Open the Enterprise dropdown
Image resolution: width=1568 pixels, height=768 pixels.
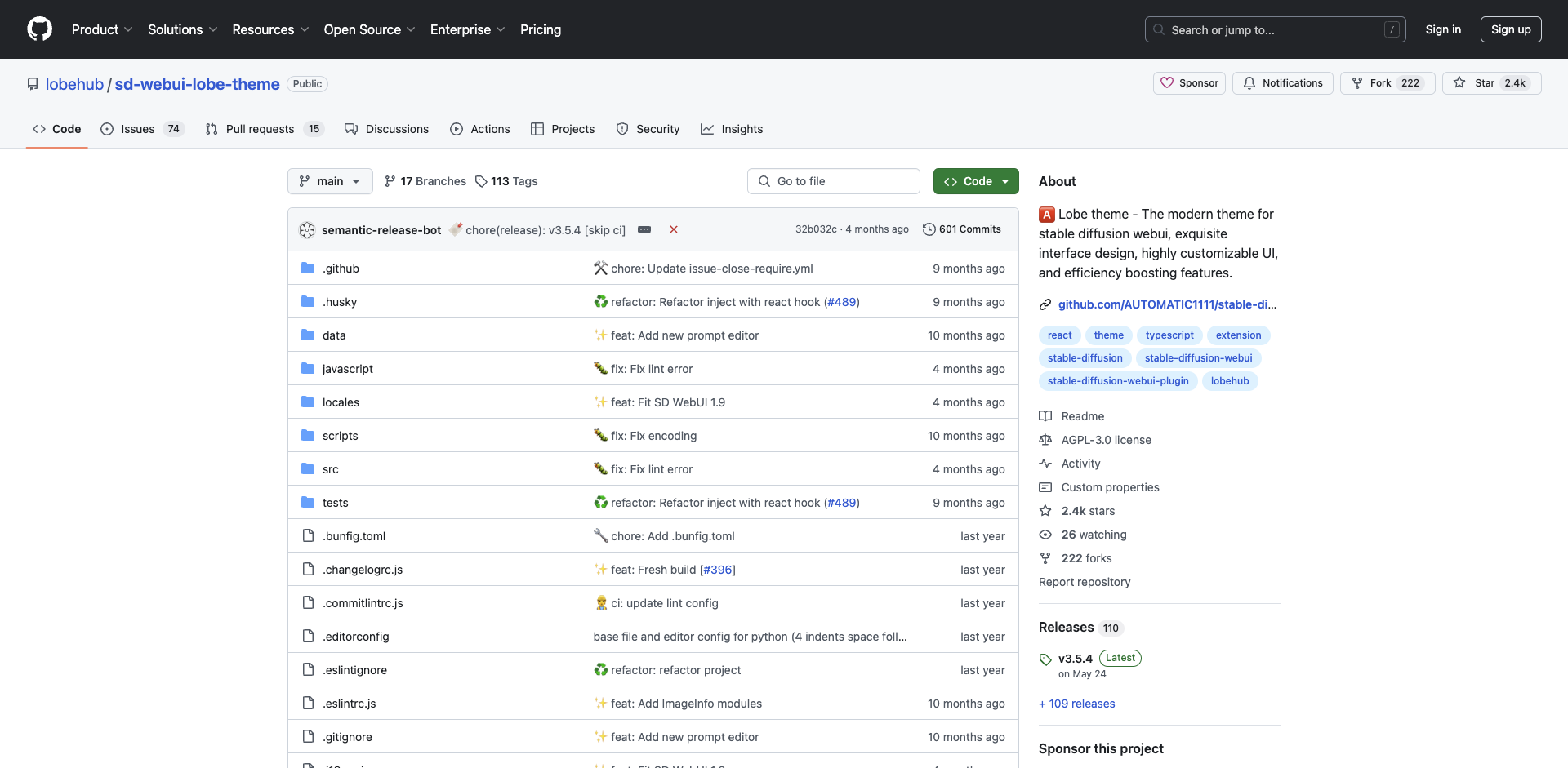(x=467, y=29)
